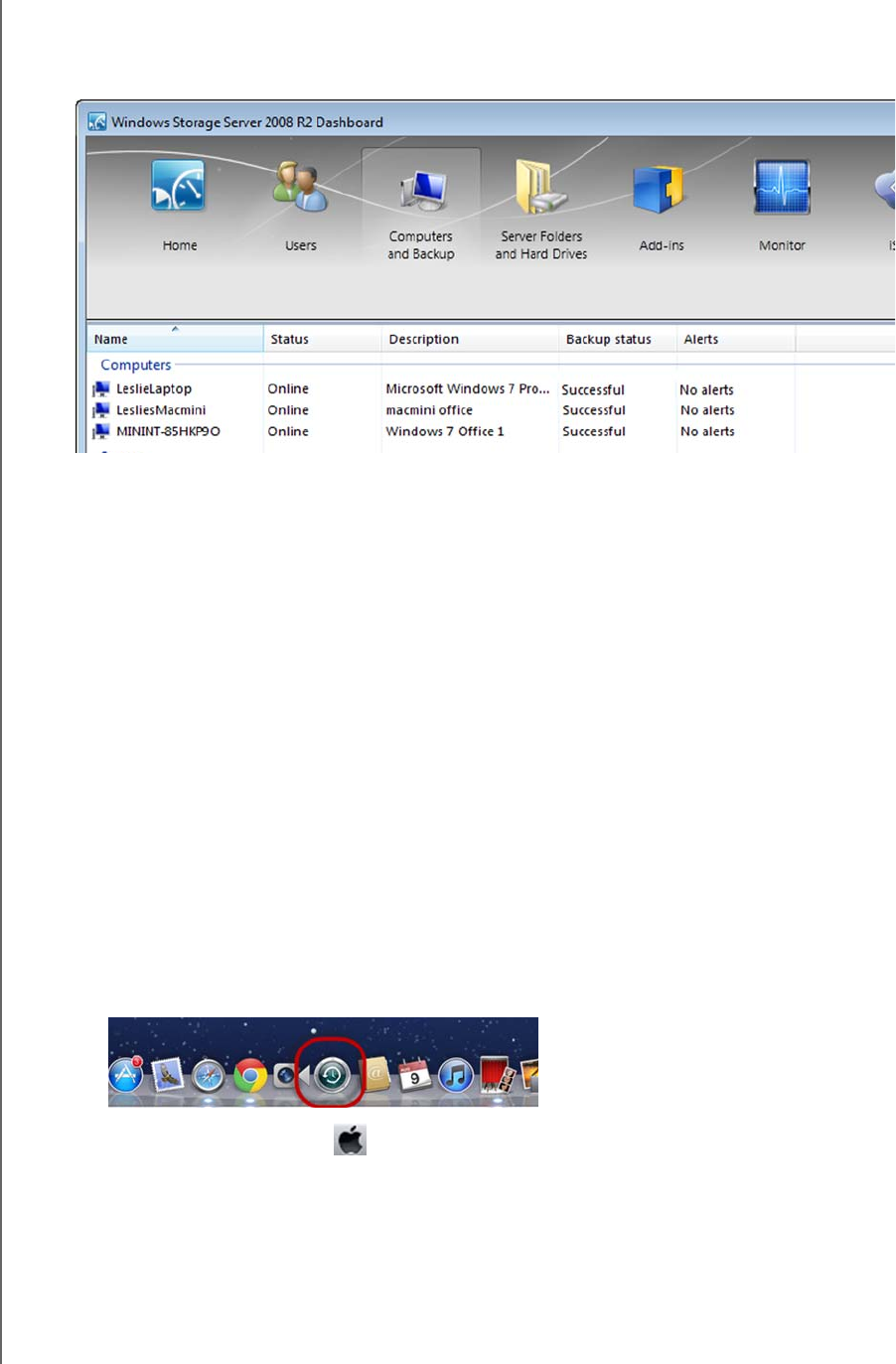Click the computer icon beside LeslieLaptop

point(100,389)
